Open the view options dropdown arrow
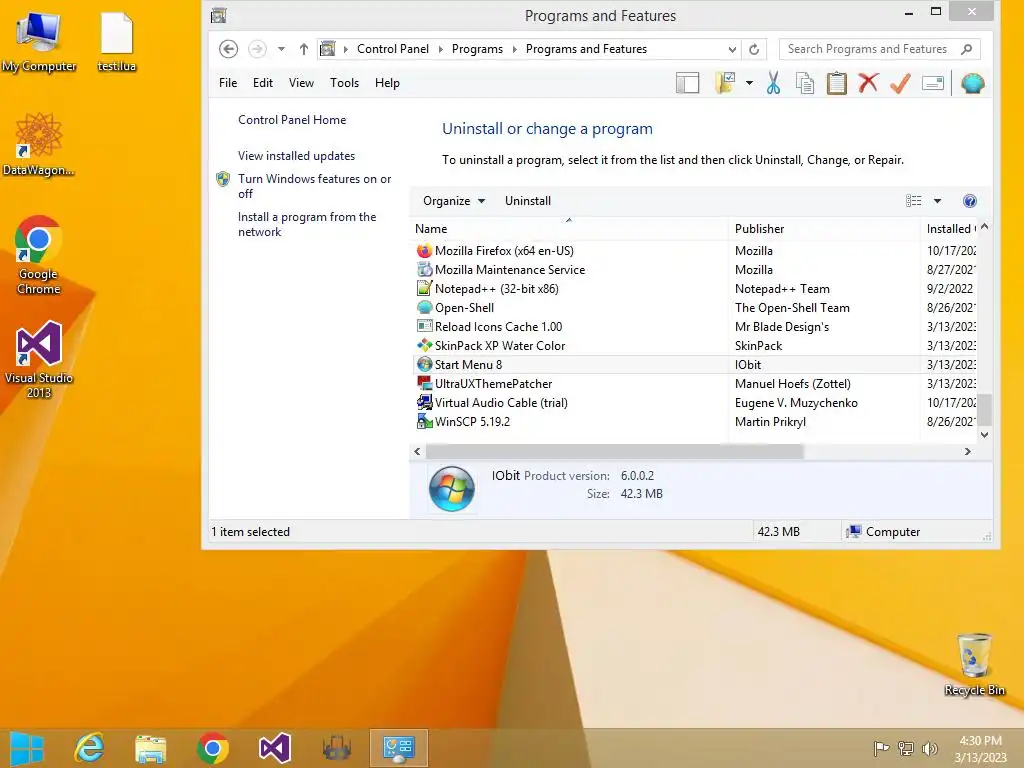 point(937,200)
